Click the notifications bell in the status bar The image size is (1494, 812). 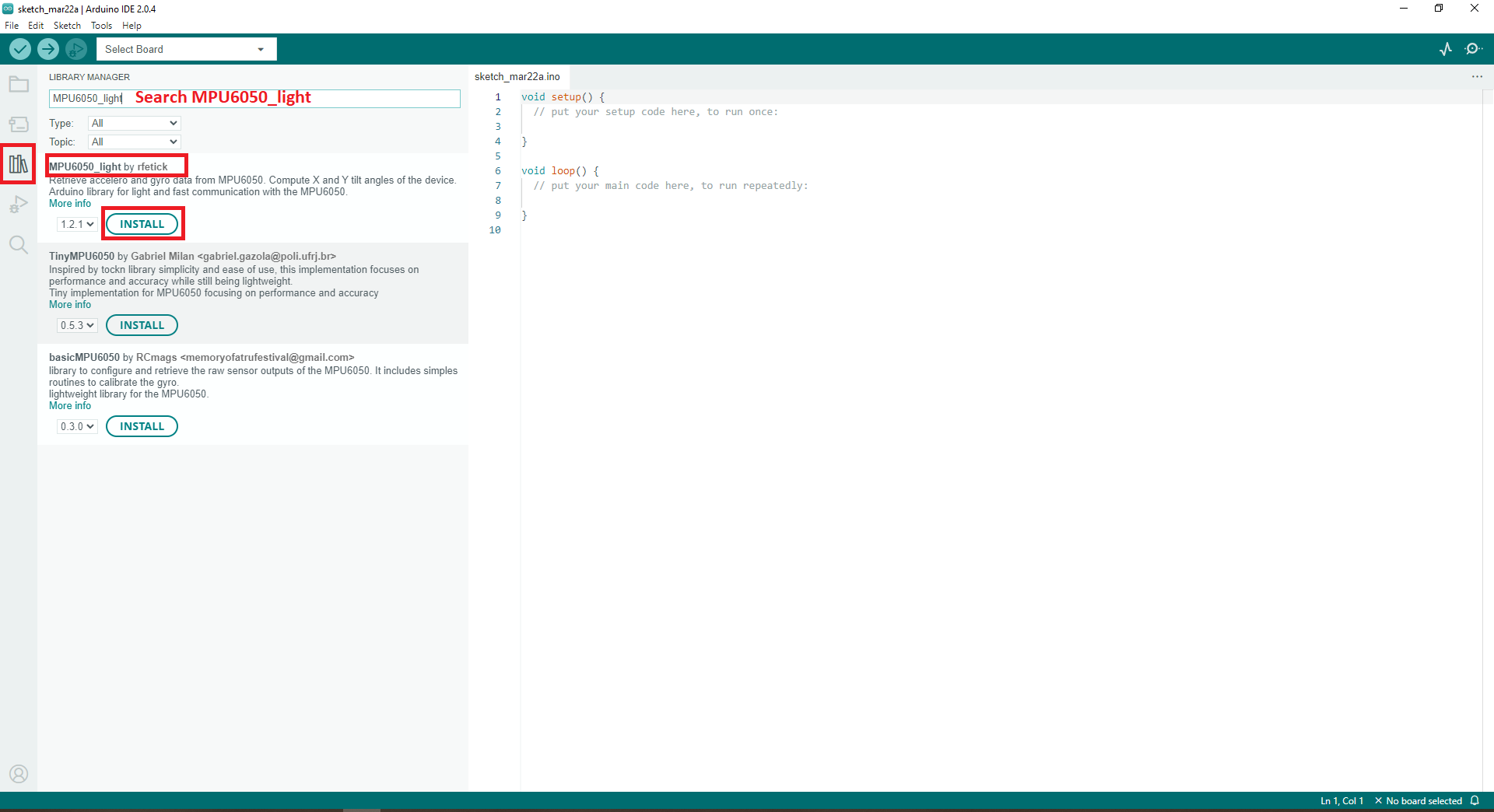click(1476, 800)
